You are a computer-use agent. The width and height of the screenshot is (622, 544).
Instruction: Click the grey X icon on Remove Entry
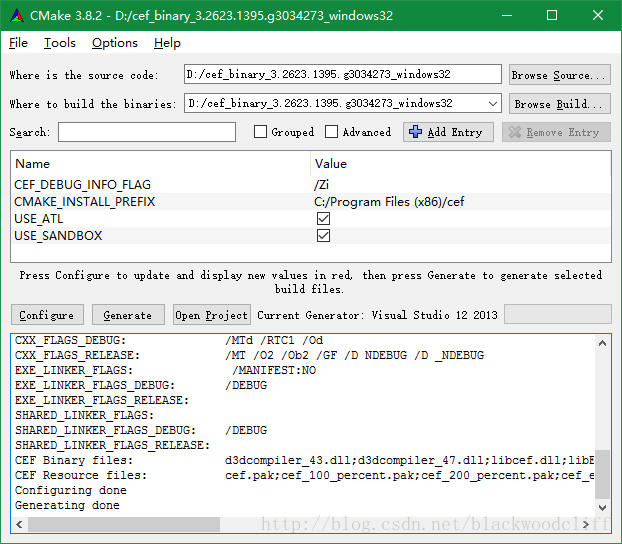pyautogui.click(x=514, y=132)
